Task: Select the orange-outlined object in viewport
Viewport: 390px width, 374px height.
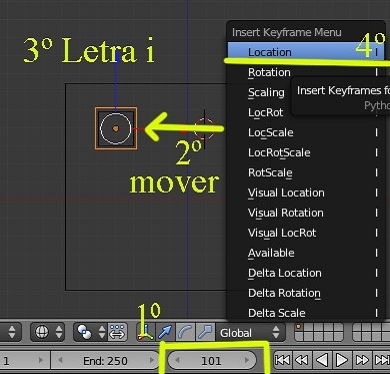Action: (116, 128)
